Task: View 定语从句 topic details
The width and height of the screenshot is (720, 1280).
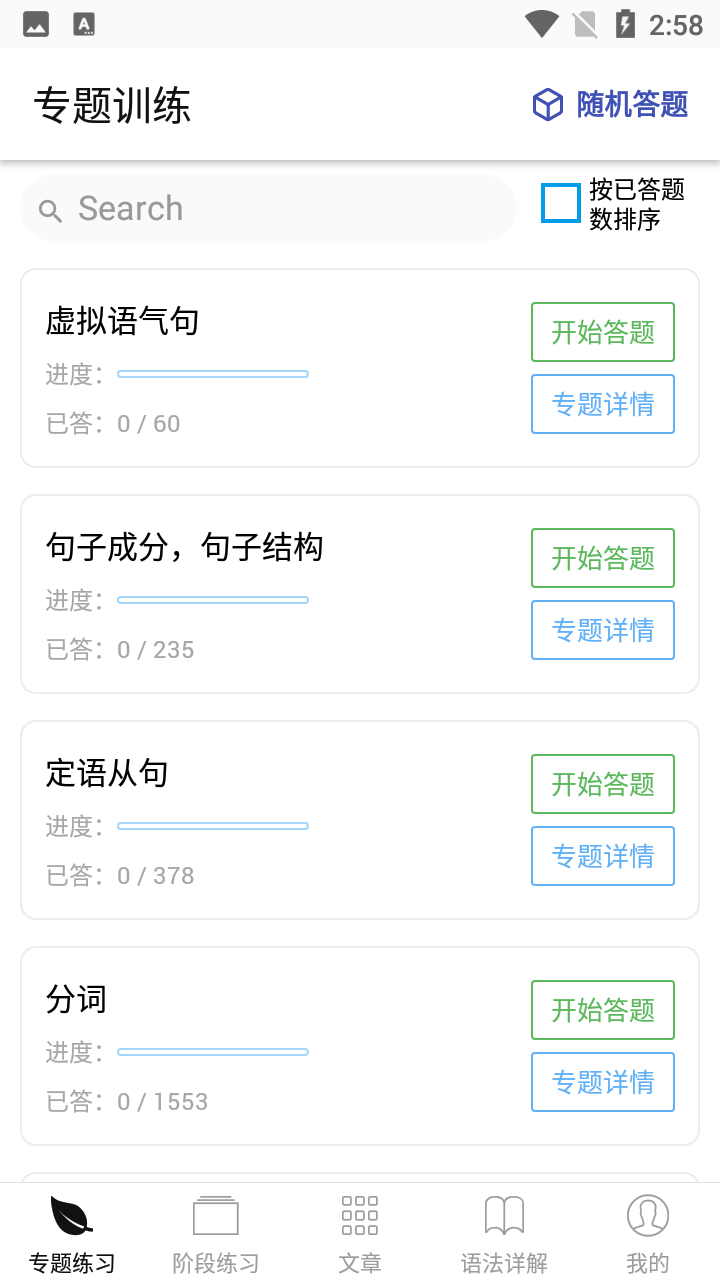Action: 603,856
